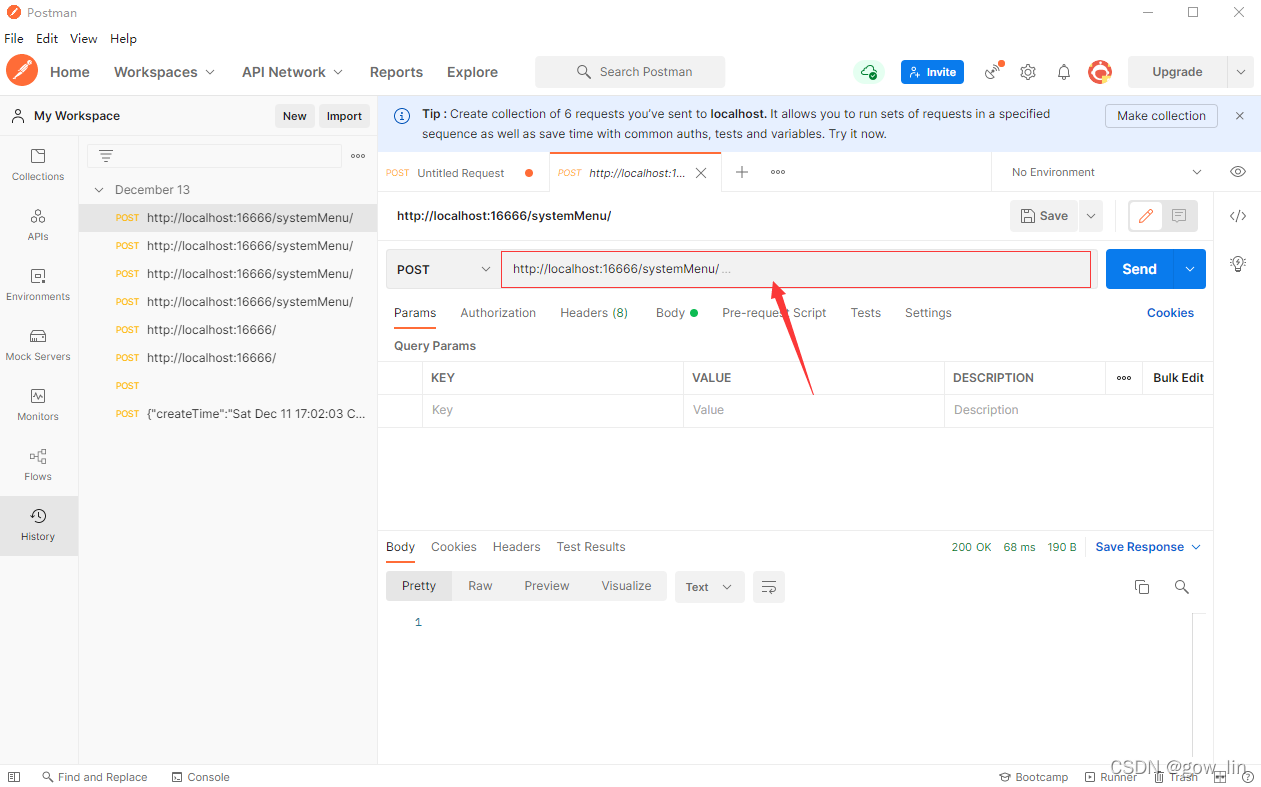Toggle response line wrapping
The image size is (1261, 787).
click(769, 587)
